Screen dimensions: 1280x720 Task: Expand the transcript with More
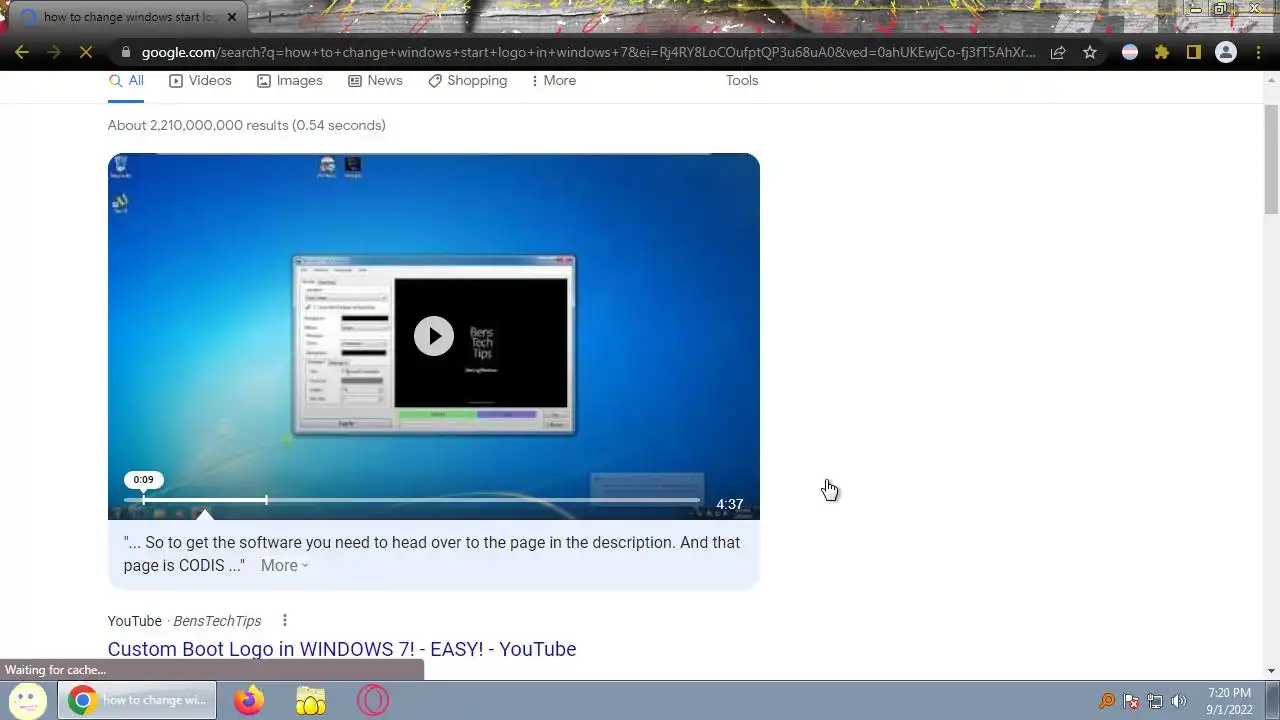click(284, 566)
